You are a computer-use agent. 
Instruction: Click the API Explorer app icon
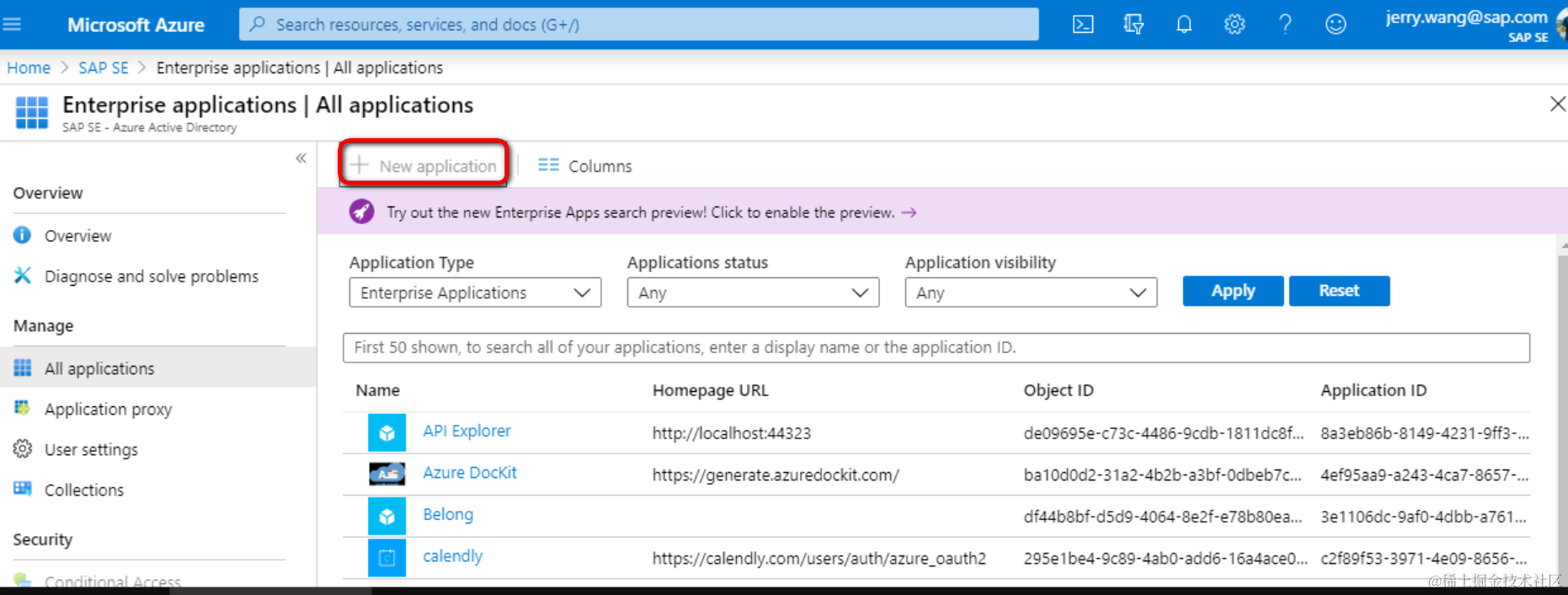click(387, 432)
